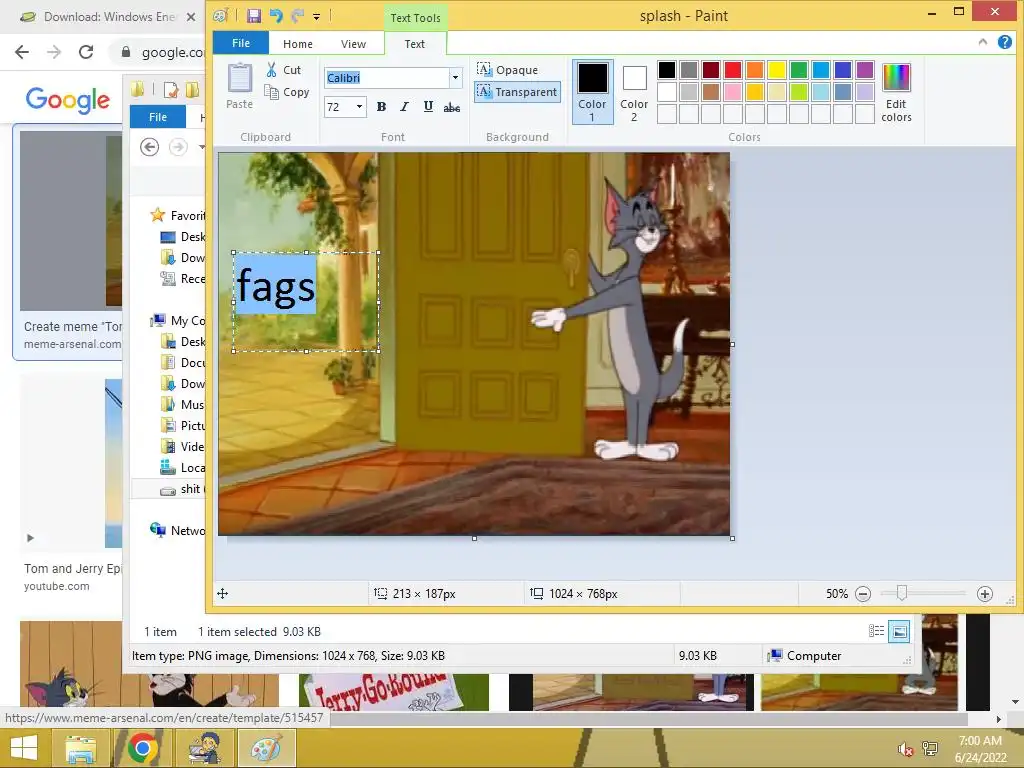This screenshot has width=1024, height=768.
Task: Select the Text ribbon tab
Action: [415, 44]
